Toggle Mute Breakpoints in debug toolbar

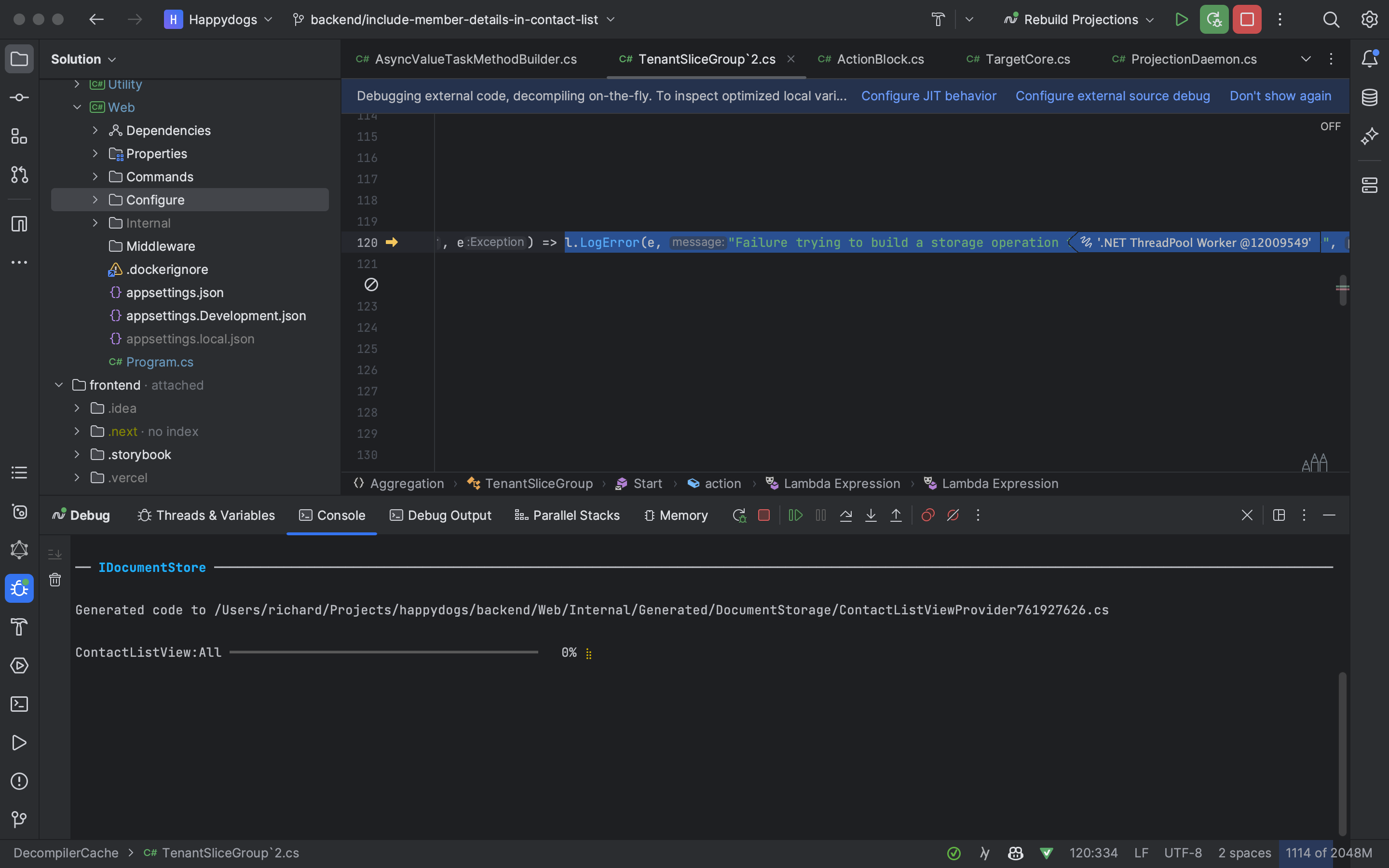[953, 515]
